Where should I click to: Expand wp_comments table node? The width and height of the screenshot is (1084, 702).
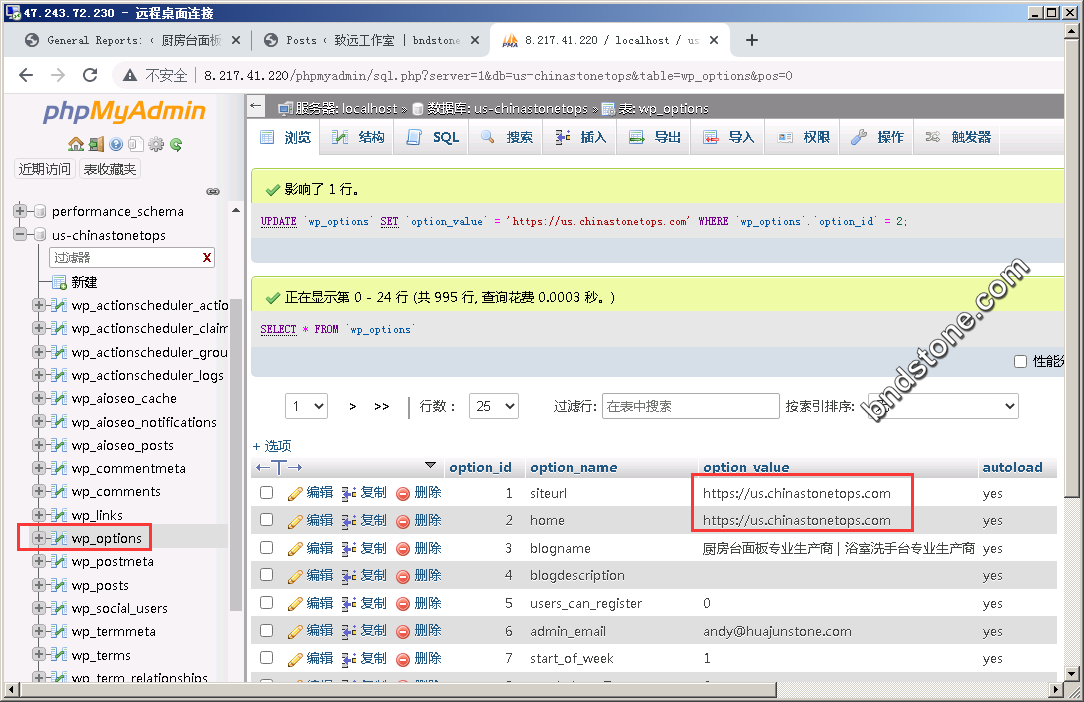coord(39,491)
